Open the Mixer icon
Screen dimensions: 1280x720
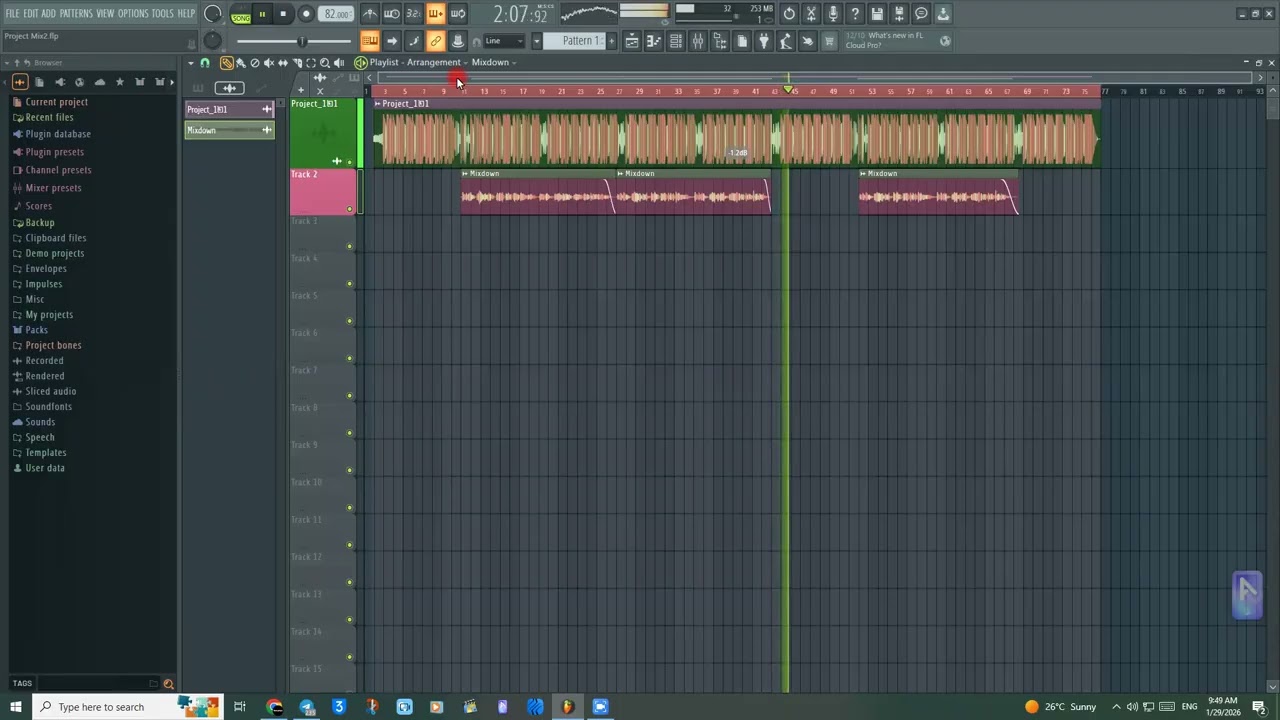(698, 41)
